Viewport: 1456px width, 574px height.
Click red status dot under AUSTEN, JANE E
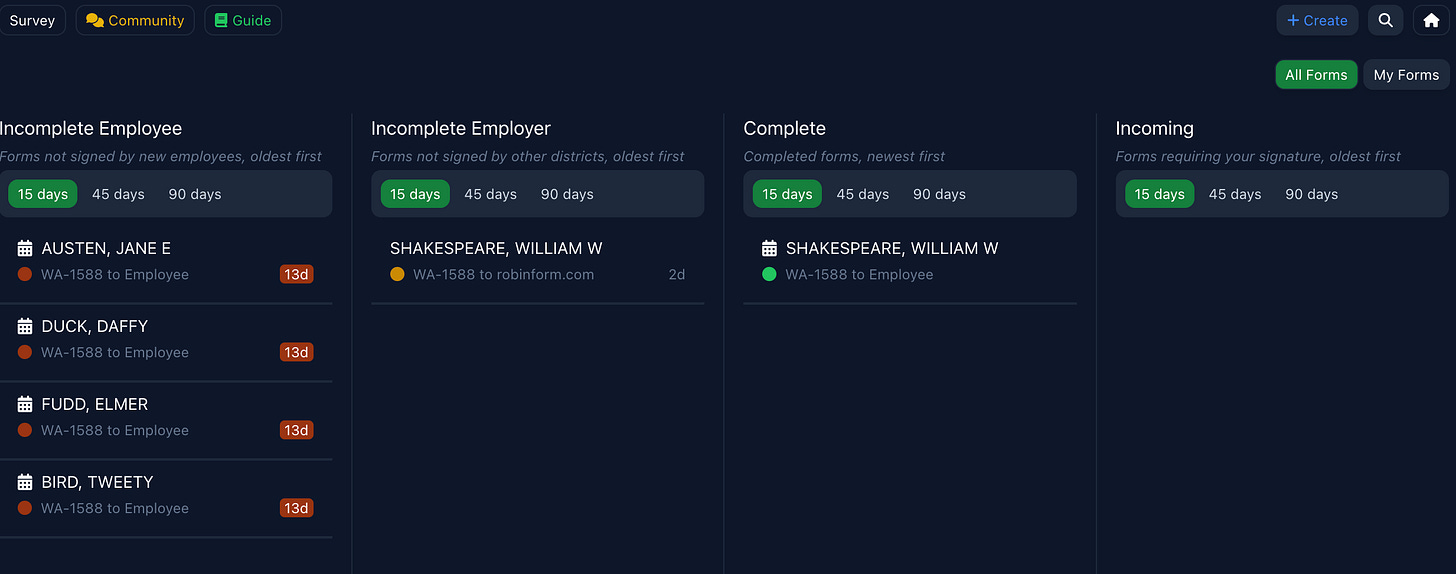tap(25, 274)
